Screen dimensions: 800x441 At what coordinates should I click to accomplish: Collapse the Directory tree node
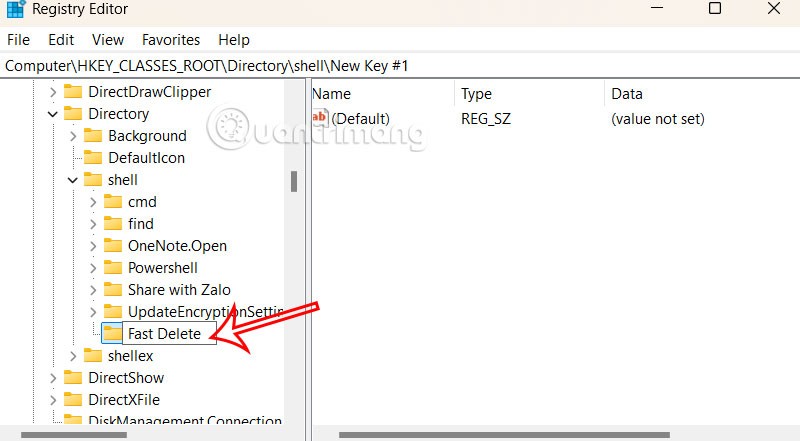52,114
